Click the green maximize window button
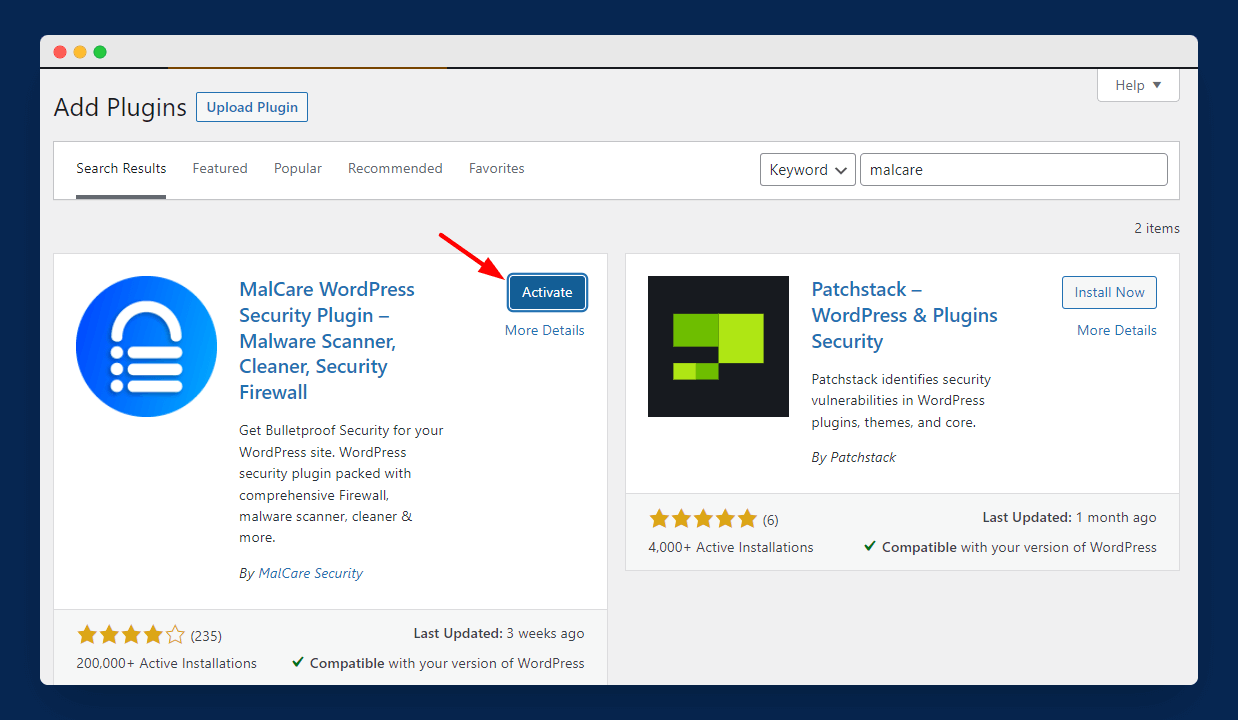The width and height of the screenshot is (1238, 720). (x=100, y=52)
